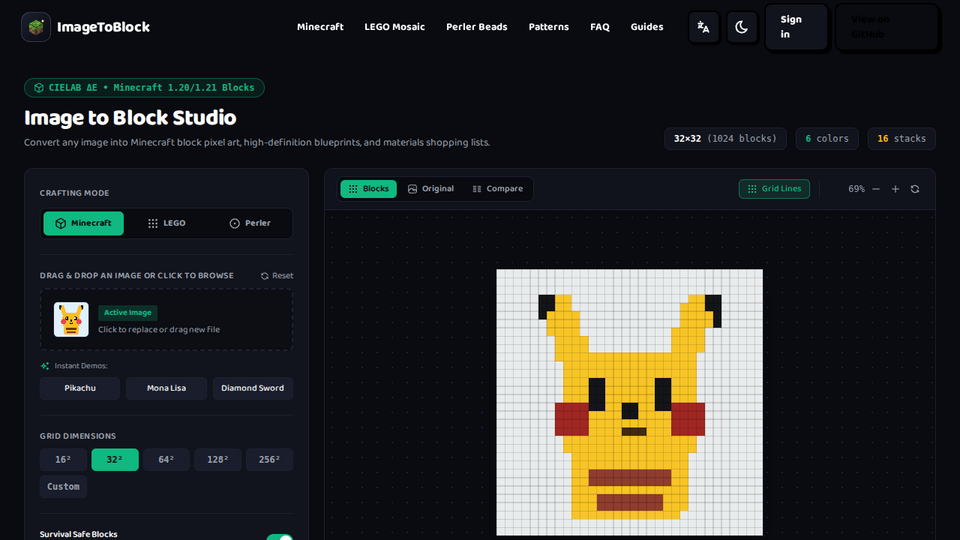Reset the canvas zoom with the refresh icon

pos(915,189)
